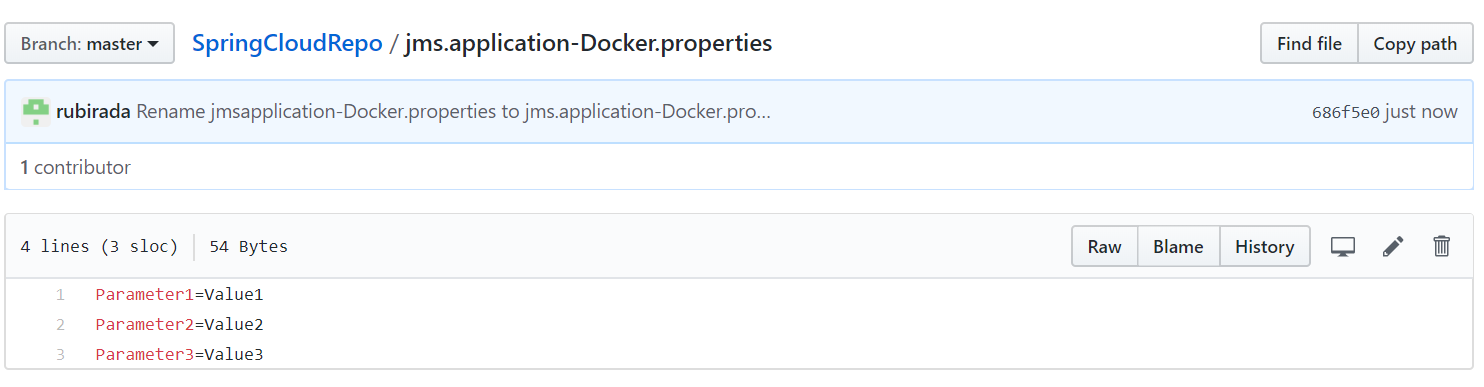The width and height of the screenshot is (1484, 387).
Task: Click the Parameter1=Value1 code line
Action: click(x=179, y=295)
